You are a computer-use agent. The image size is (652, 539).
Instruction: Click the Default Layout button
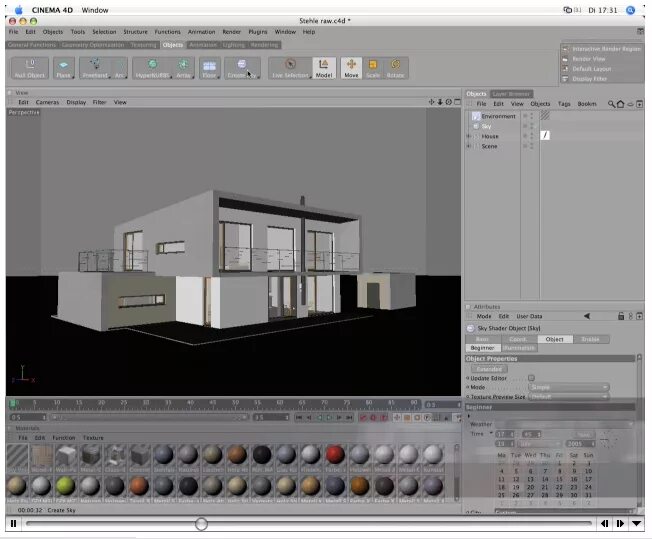click(x=602, y=69)
